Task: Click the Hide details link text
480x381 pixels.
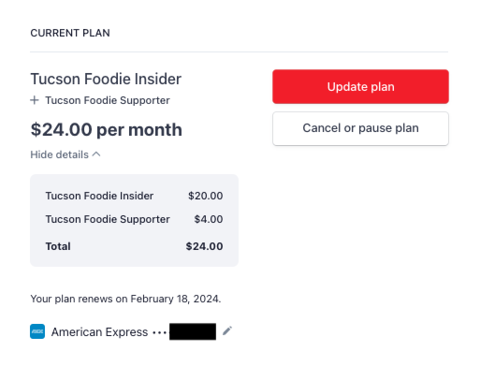Action: pos(60,155)
